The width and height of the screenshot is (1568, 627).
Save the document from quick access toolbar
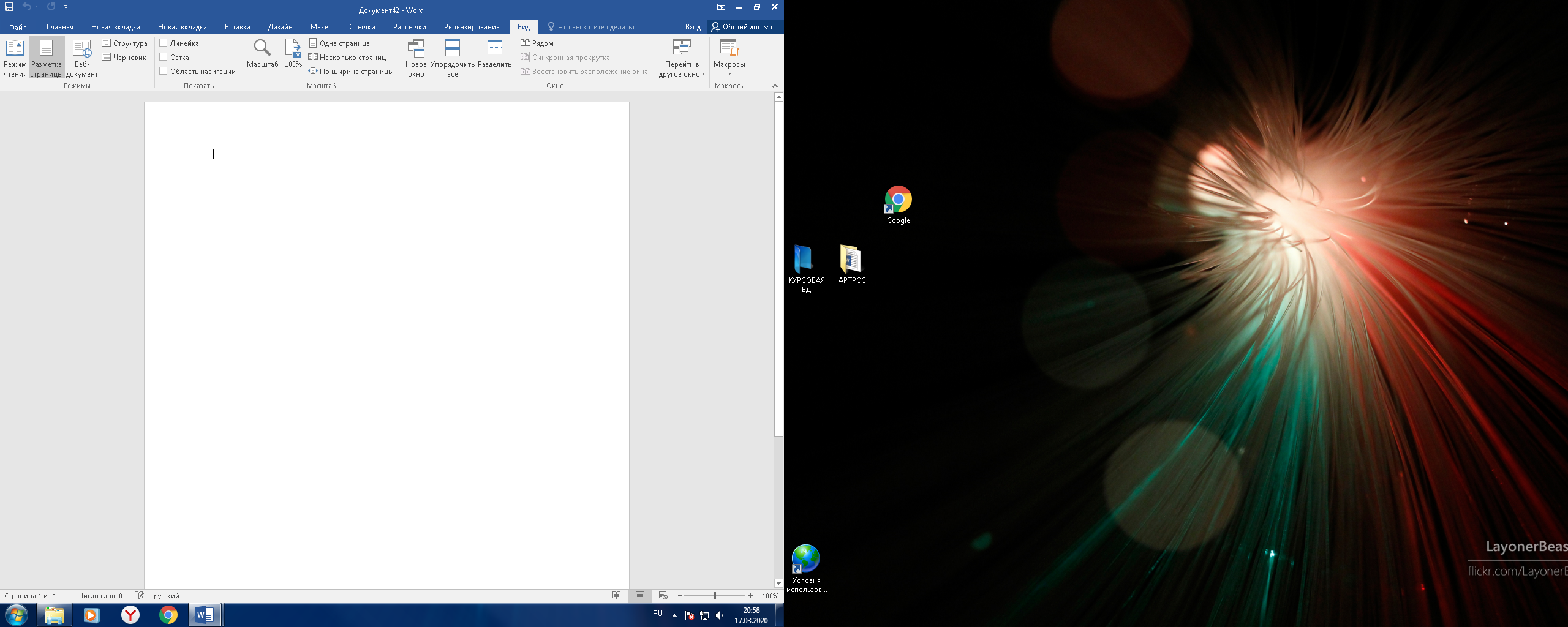(x=9, y=7)
